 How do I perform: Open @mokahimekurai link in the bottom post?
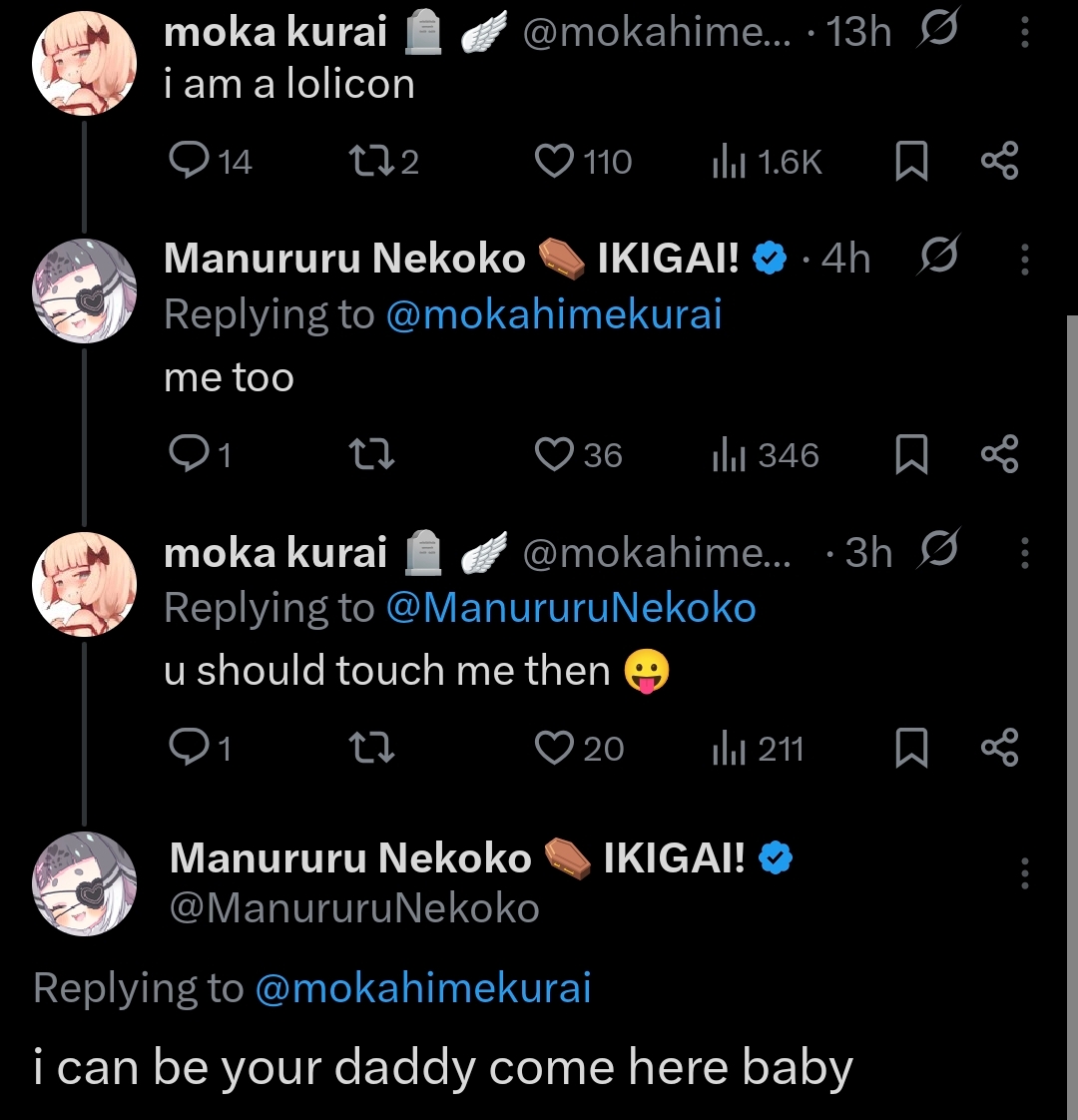(x=423, y=988)
